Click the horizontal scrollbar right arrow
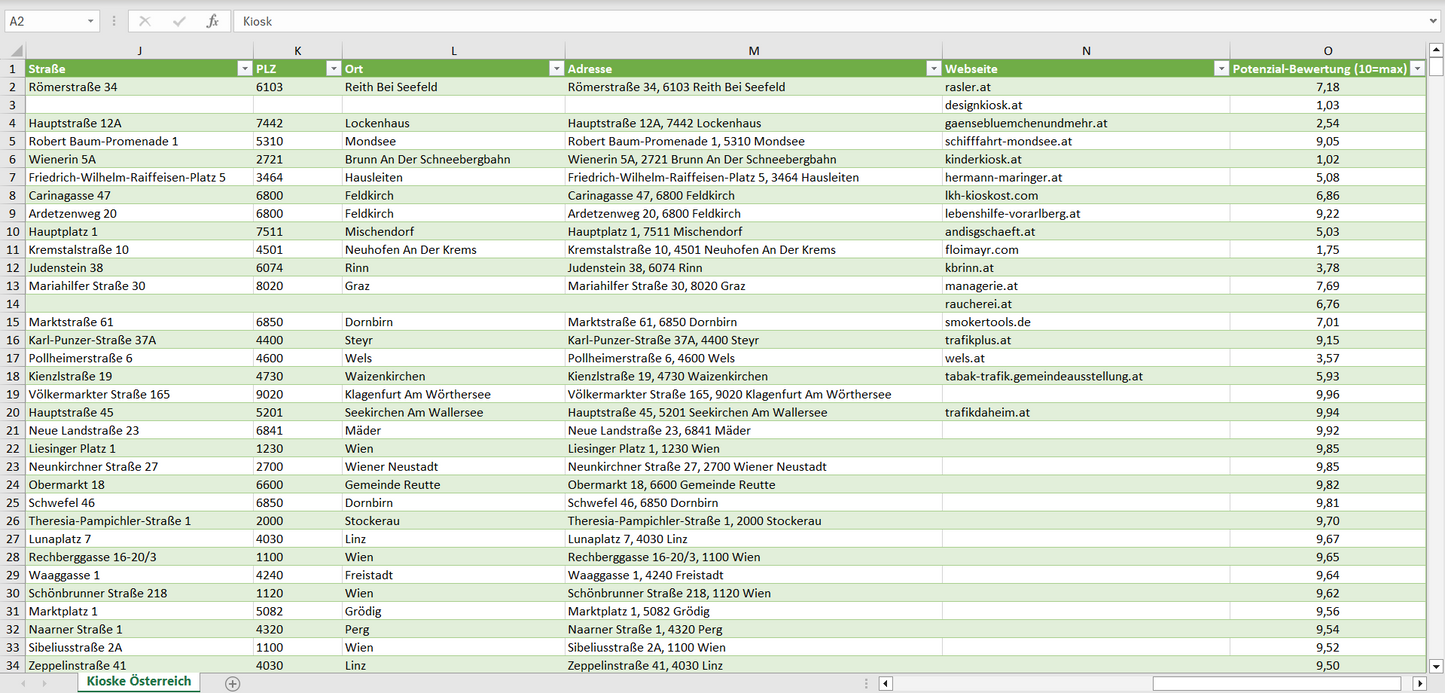 (1419, 684)
